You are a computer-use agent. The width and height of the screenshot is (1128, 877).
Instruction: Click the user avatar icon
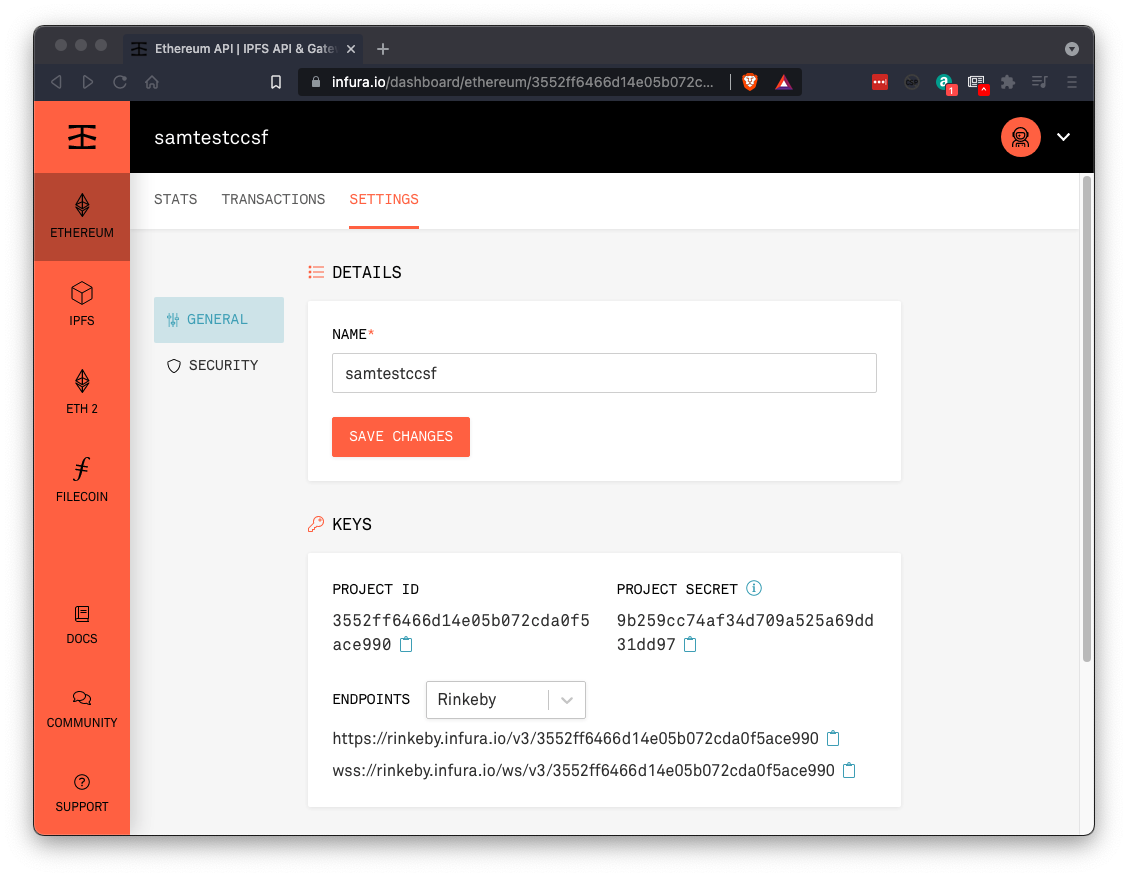(1020, 137)
